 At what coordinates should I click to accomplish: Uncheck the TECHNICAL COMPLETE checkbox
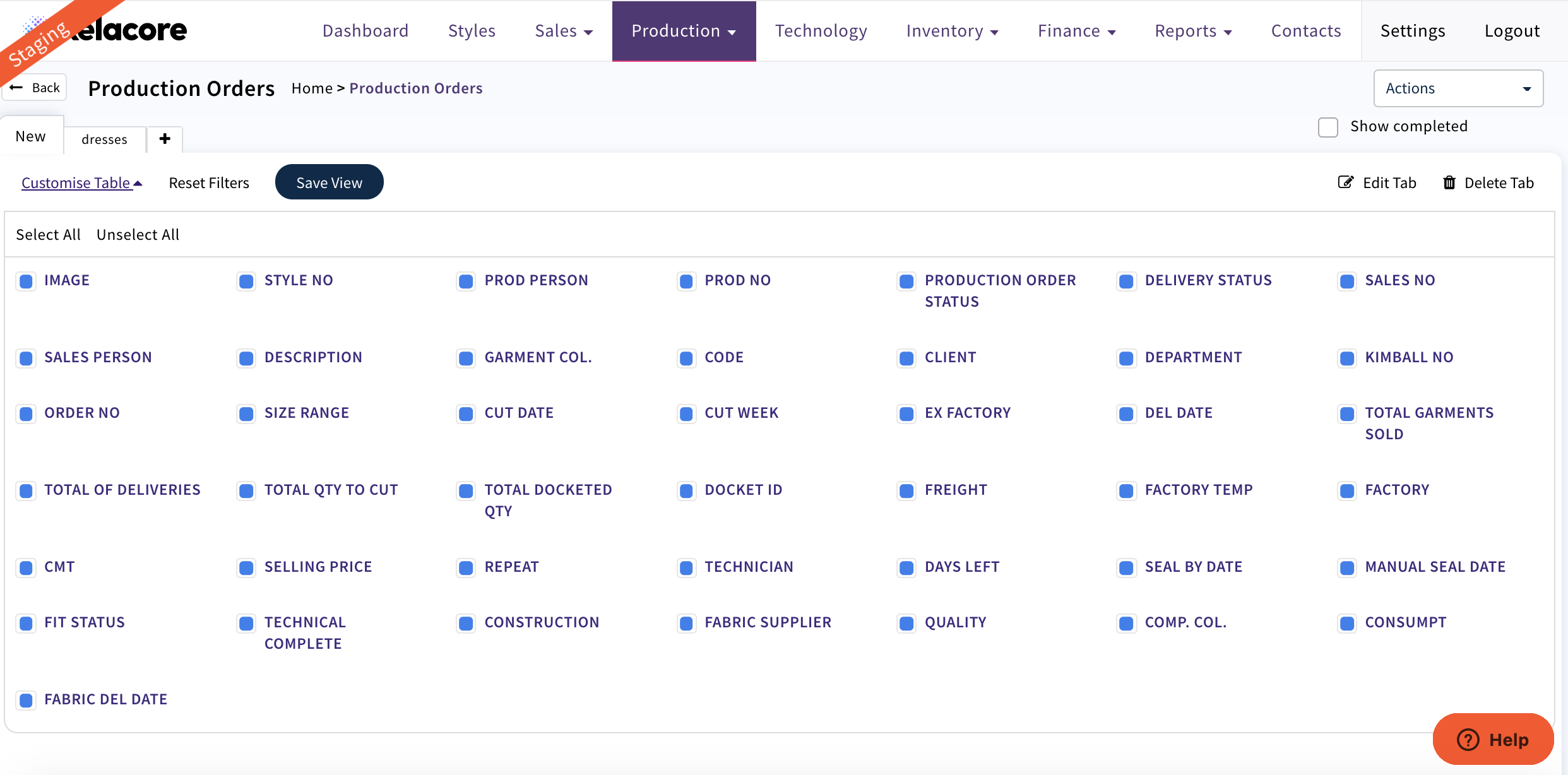point(246,624)
